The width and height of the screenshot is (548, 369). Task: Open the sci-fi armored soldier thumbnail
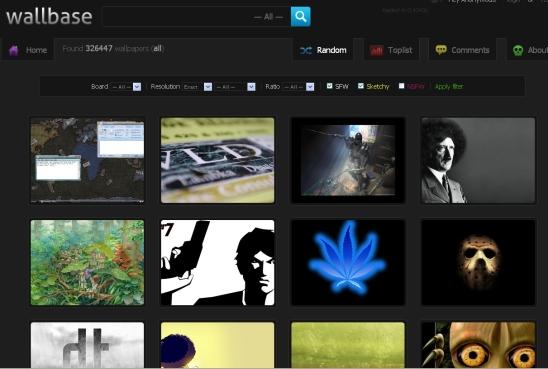(348, 160)
